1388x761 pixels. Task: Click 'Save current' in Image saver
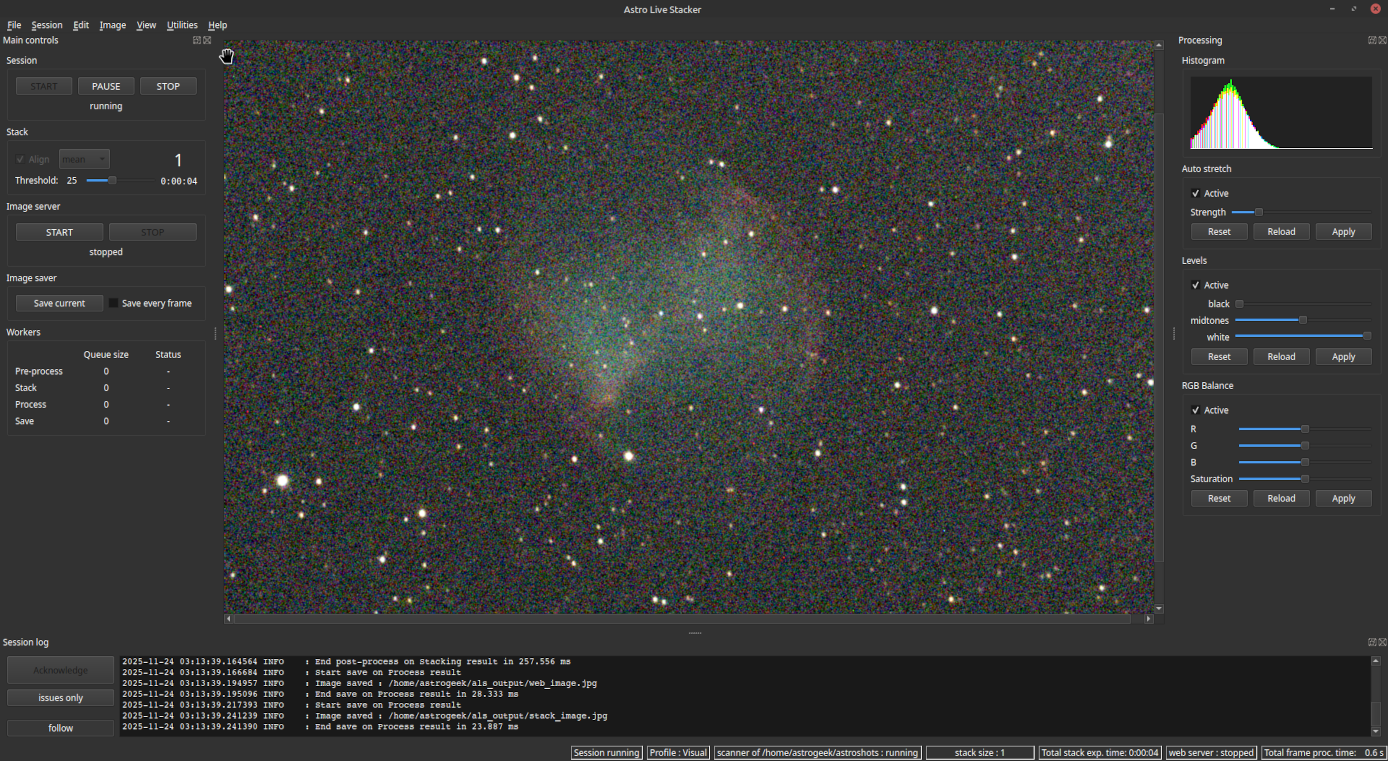click(x=59, y=303)
